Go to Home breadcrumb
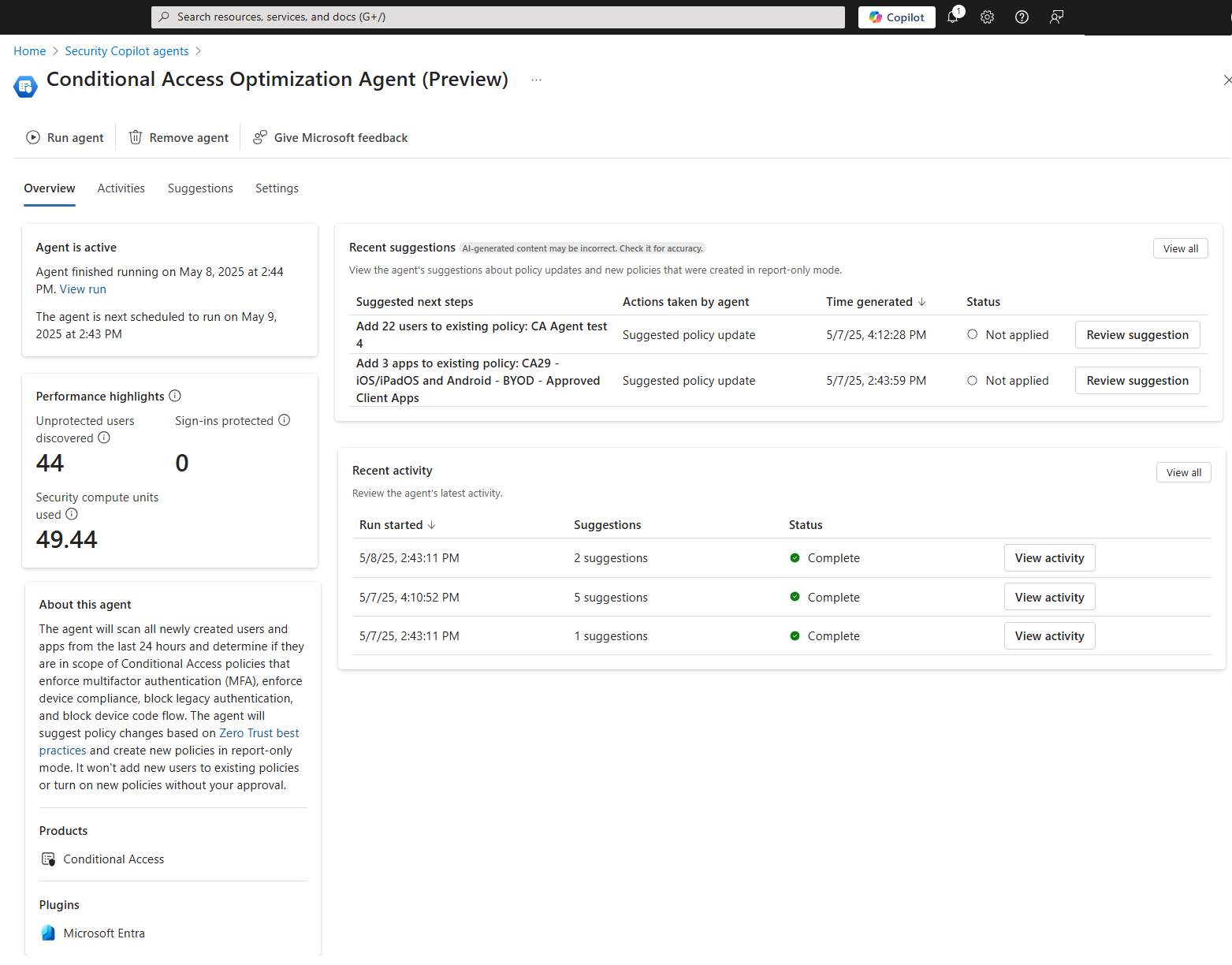This screenshot has height=965, width=1232. coord(30,51)
